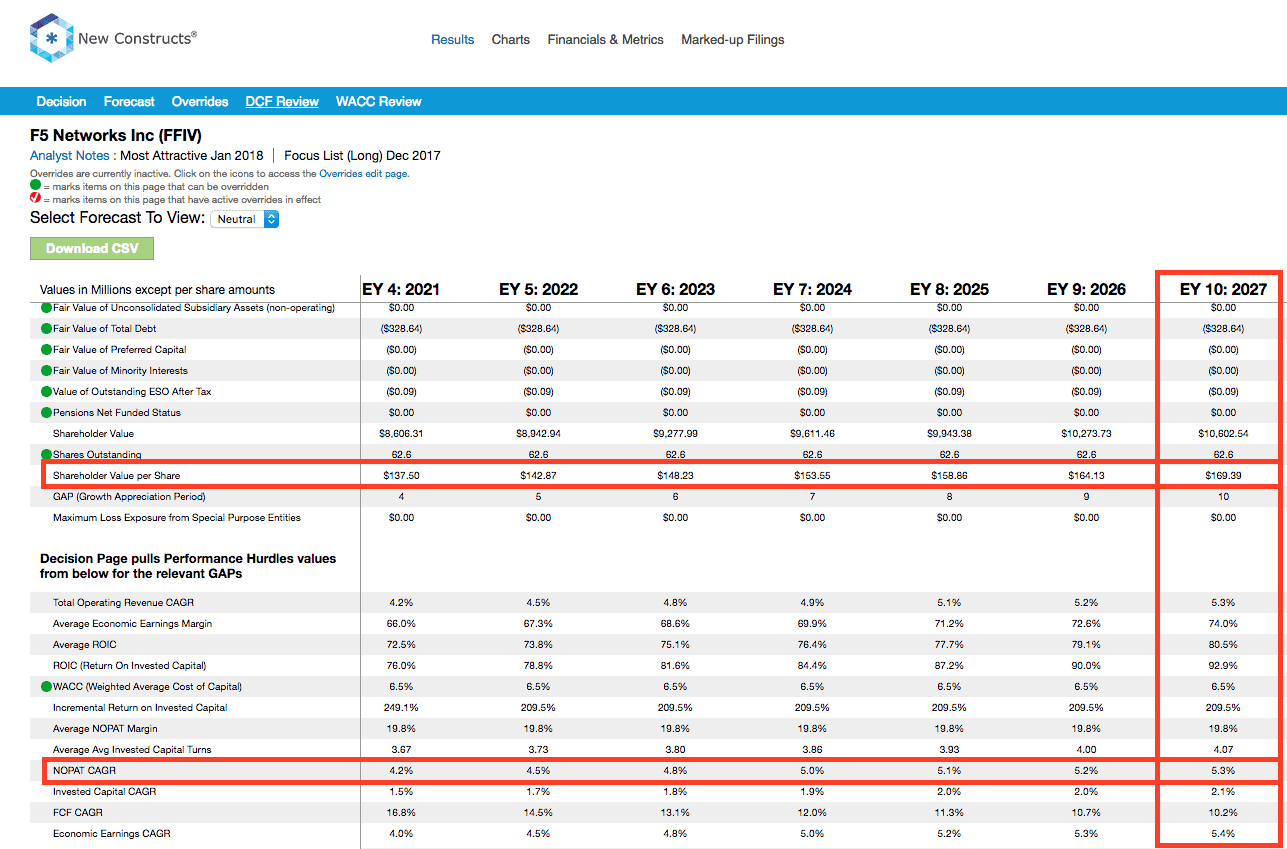Image resolution: width=1287 pixels, height=849 pixels.
Task: Click the EY 6: 2023 column header
Action: click(675, 289)
